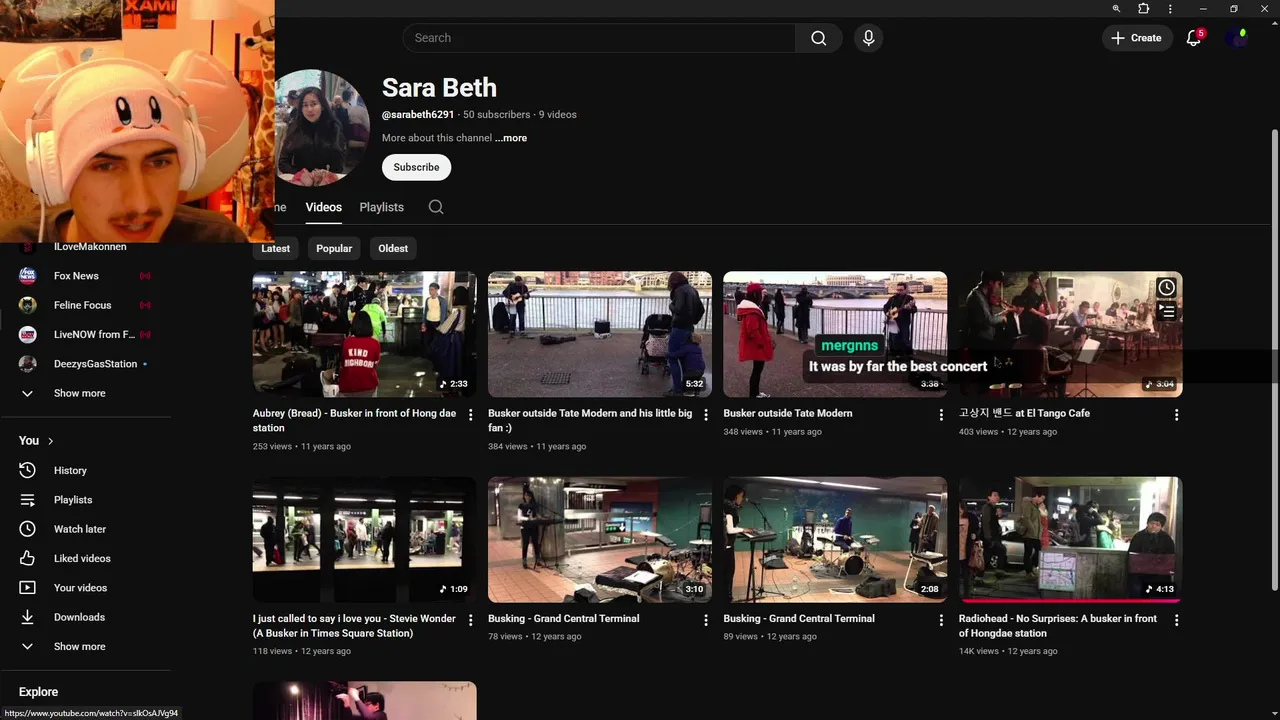Open options for 78-views Grand Central video

(705, 620)
